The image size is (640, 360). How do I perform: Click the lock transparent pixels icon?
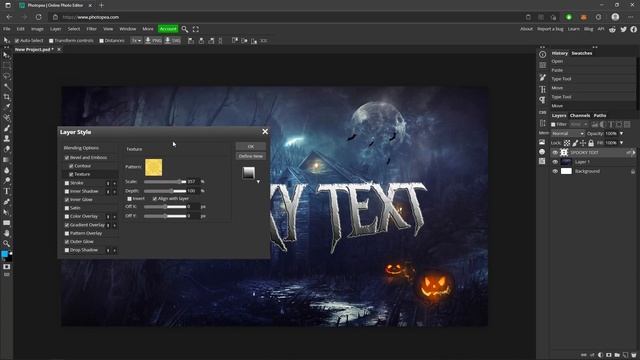click(567, 143)
